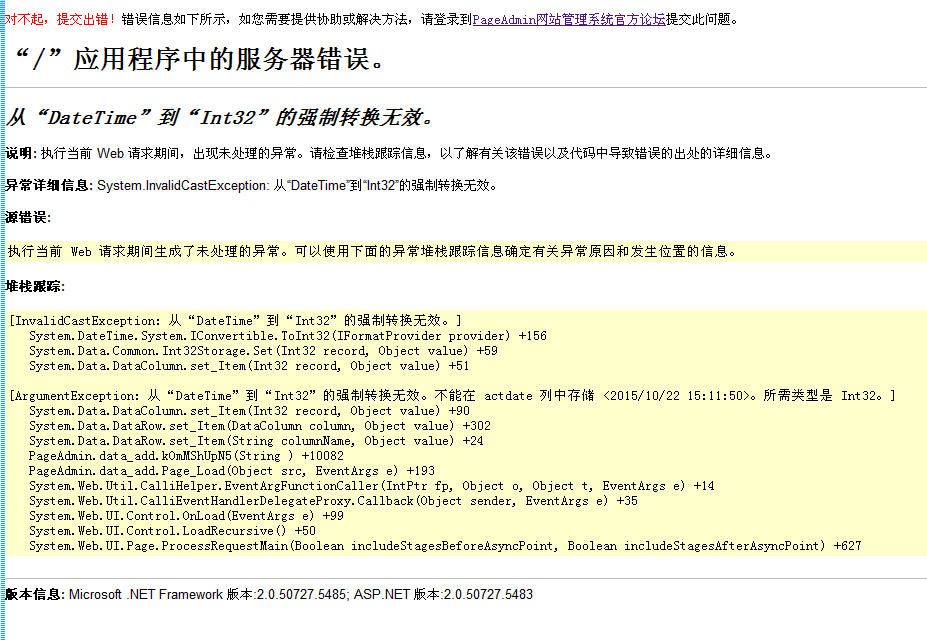Screen dimensions: 927x640
Task: Click the italic DateTime到Int32强制转换无效 subheading
Action: [220, 117]
